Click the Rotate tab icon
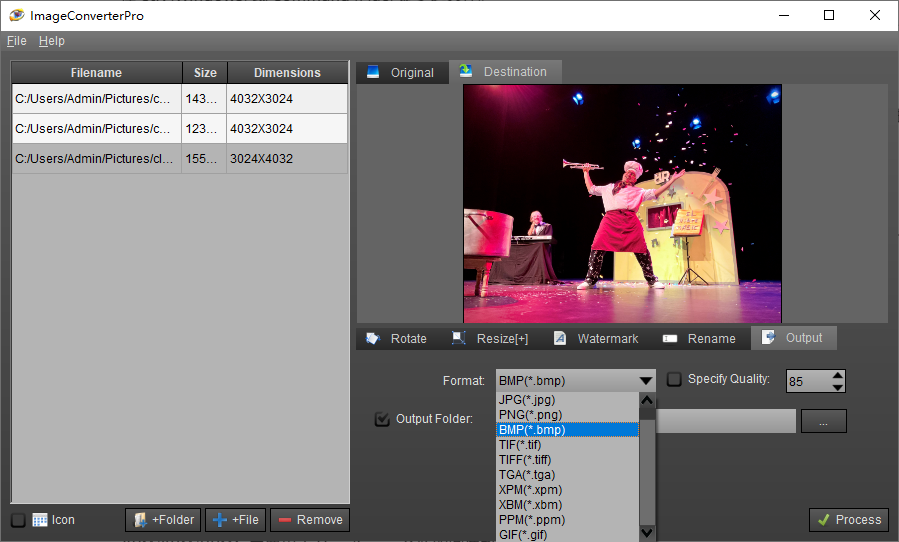This screenshot has height=542, width=899. pyautogui.click(x=373, y=339)
